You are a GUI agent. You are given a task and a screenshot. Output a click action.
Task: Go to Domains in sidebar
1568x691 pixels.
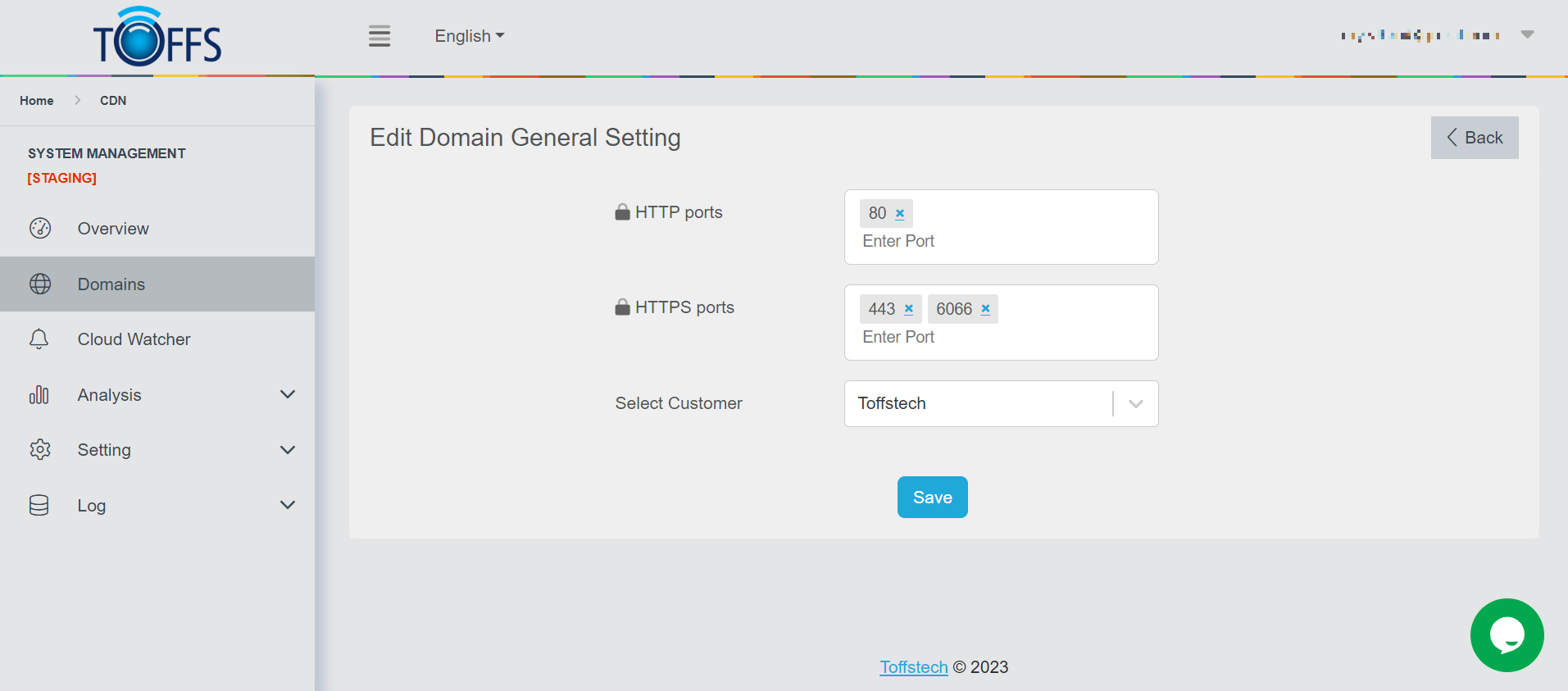point(111,284)
